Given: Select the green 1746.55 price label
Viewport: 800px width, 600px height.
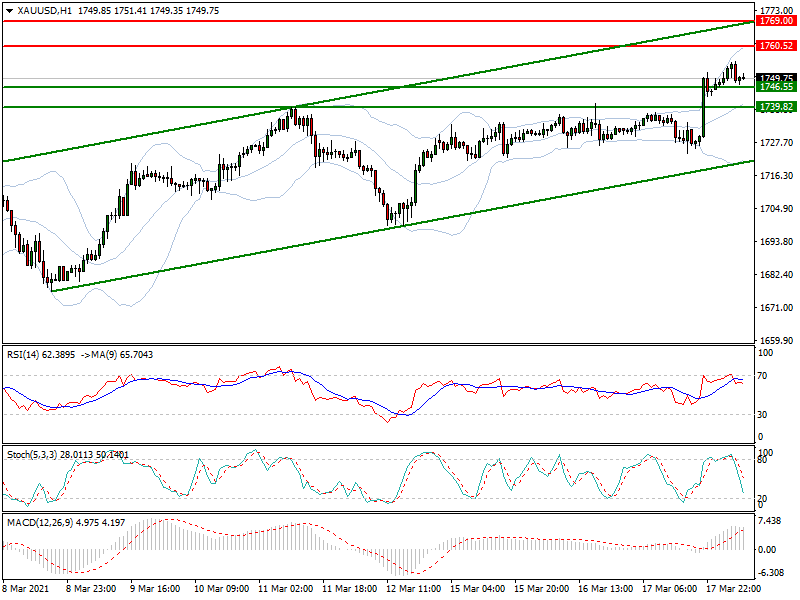Looking at the screenshot, I should (x=777, y=87).
